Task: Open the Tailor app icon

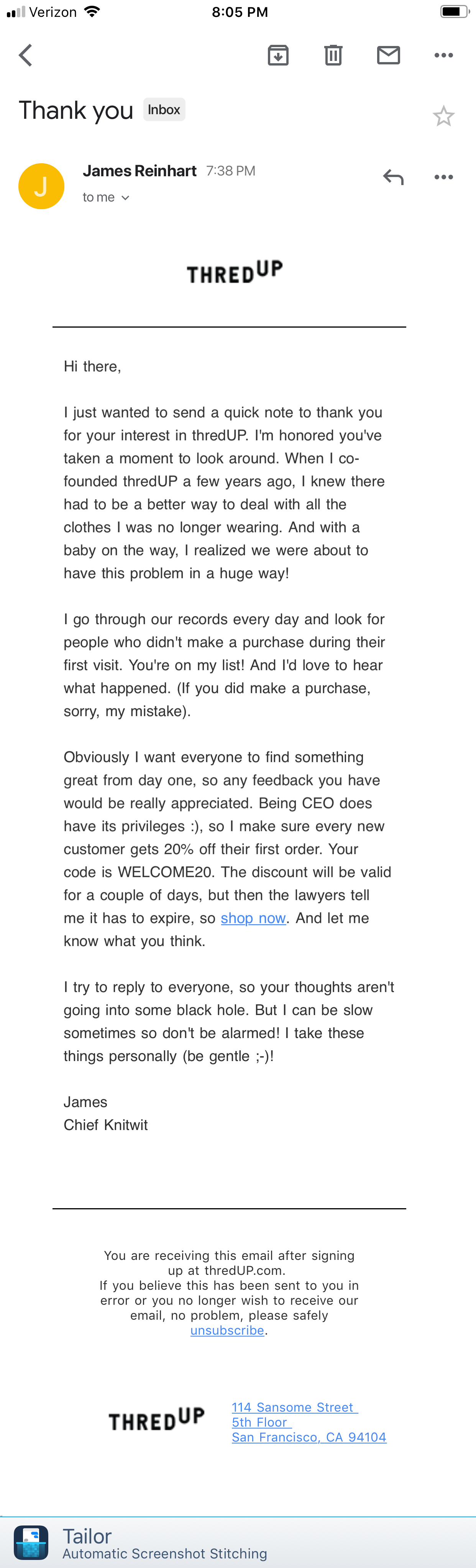Action: pyautogui.click(x=31, y=1542)
